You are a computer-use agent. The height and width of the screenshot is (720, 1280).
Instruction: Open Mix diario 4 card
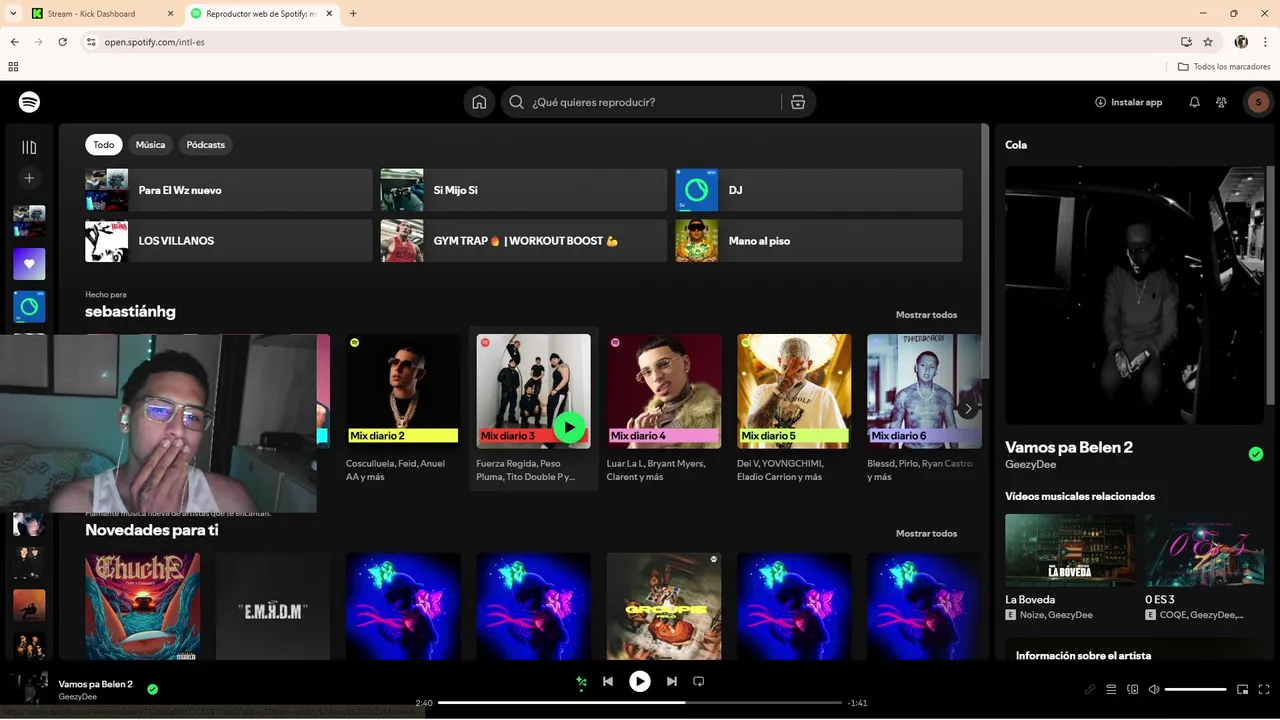coord(664,410)
